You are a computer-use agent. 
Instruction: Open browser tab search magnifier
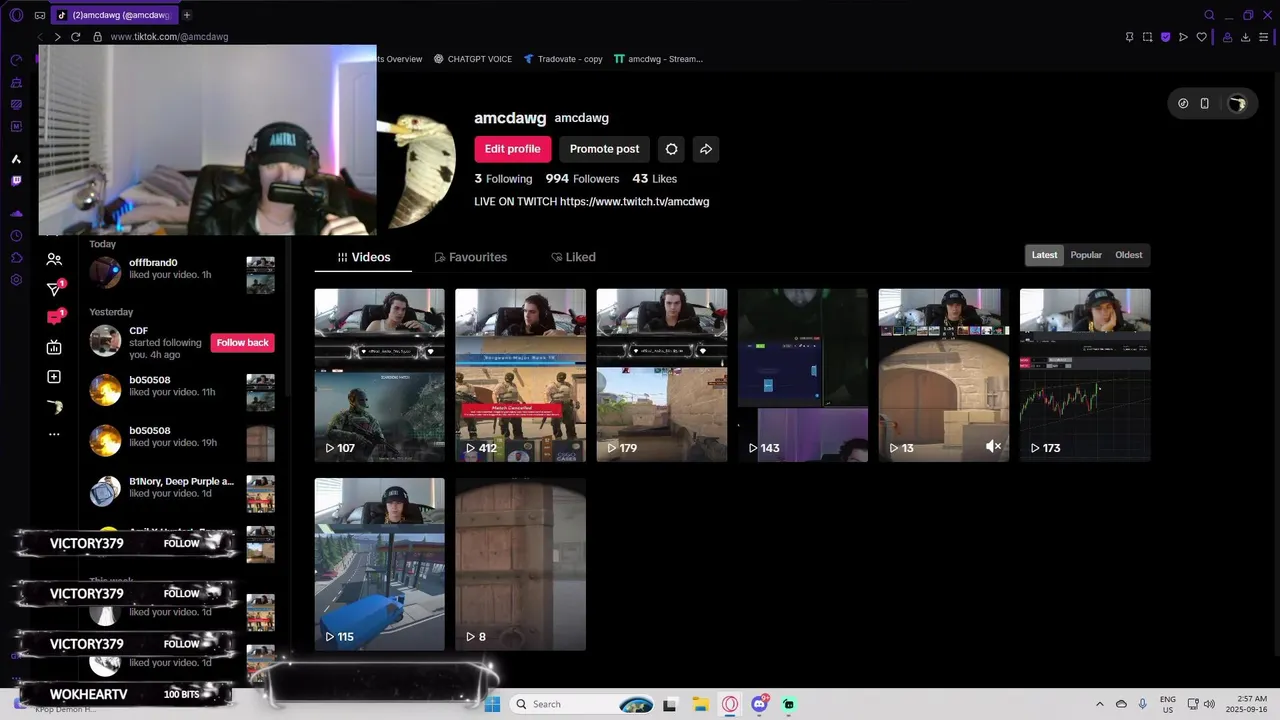(1209, 15)
